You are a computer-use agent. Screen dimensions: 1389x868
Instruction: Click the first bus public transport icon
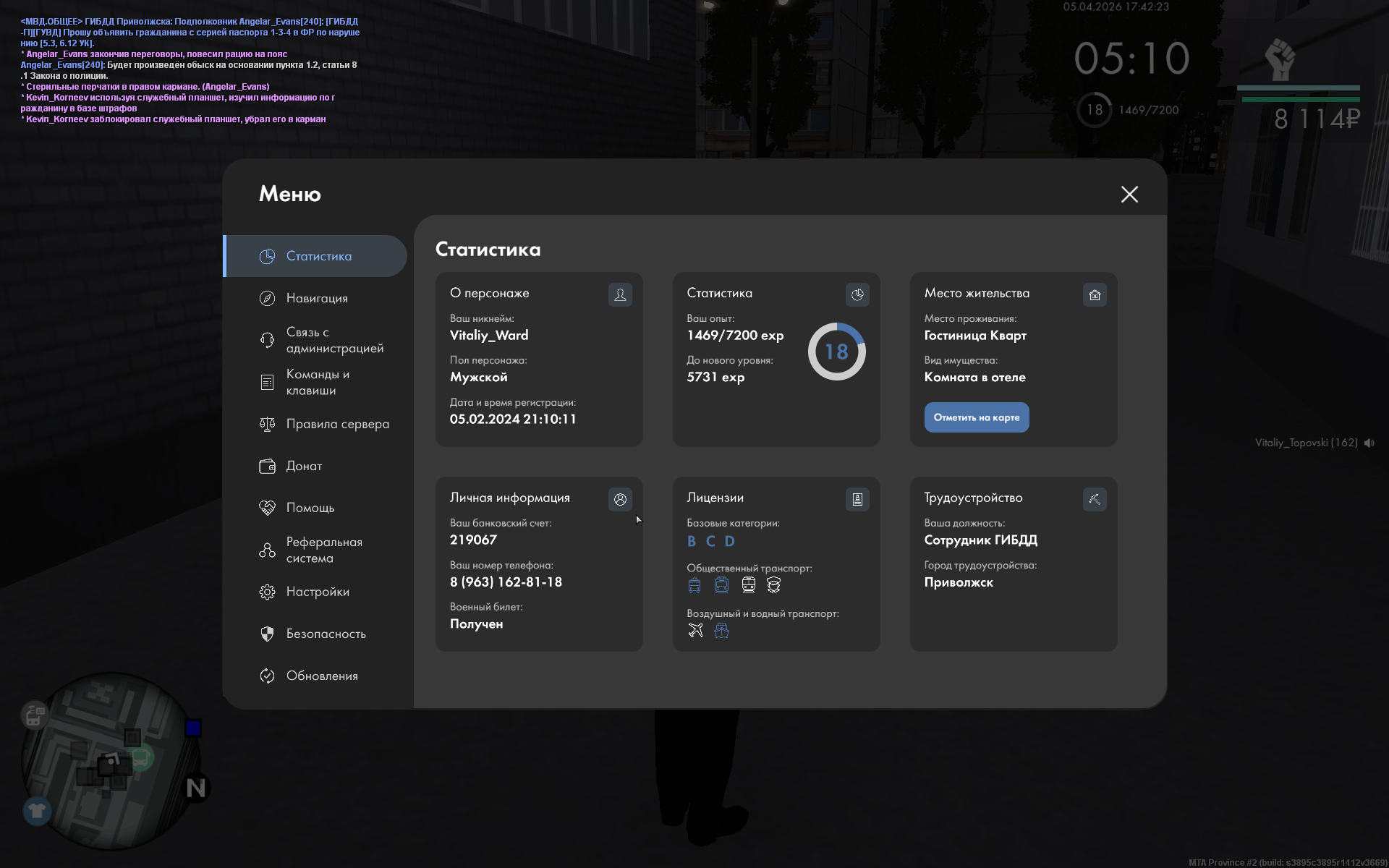(694, 585)
